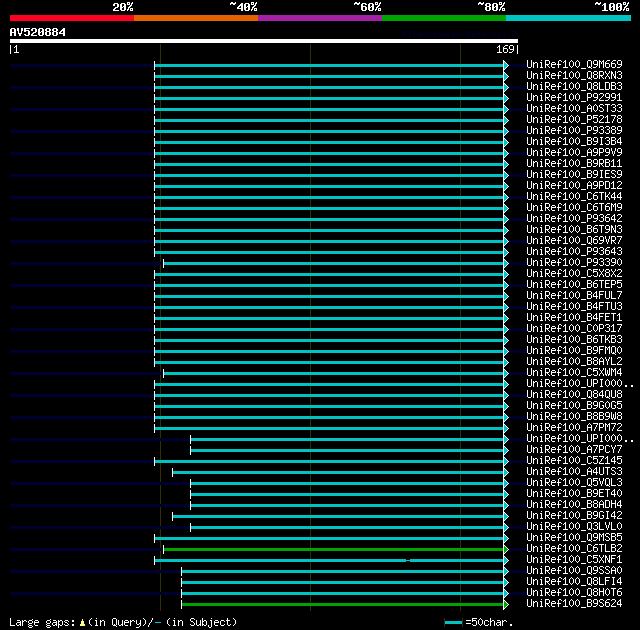Screen dimensions: 640x630
Task: Choose the UniRef100_A9PD12 entry
Action: (574, 186)
